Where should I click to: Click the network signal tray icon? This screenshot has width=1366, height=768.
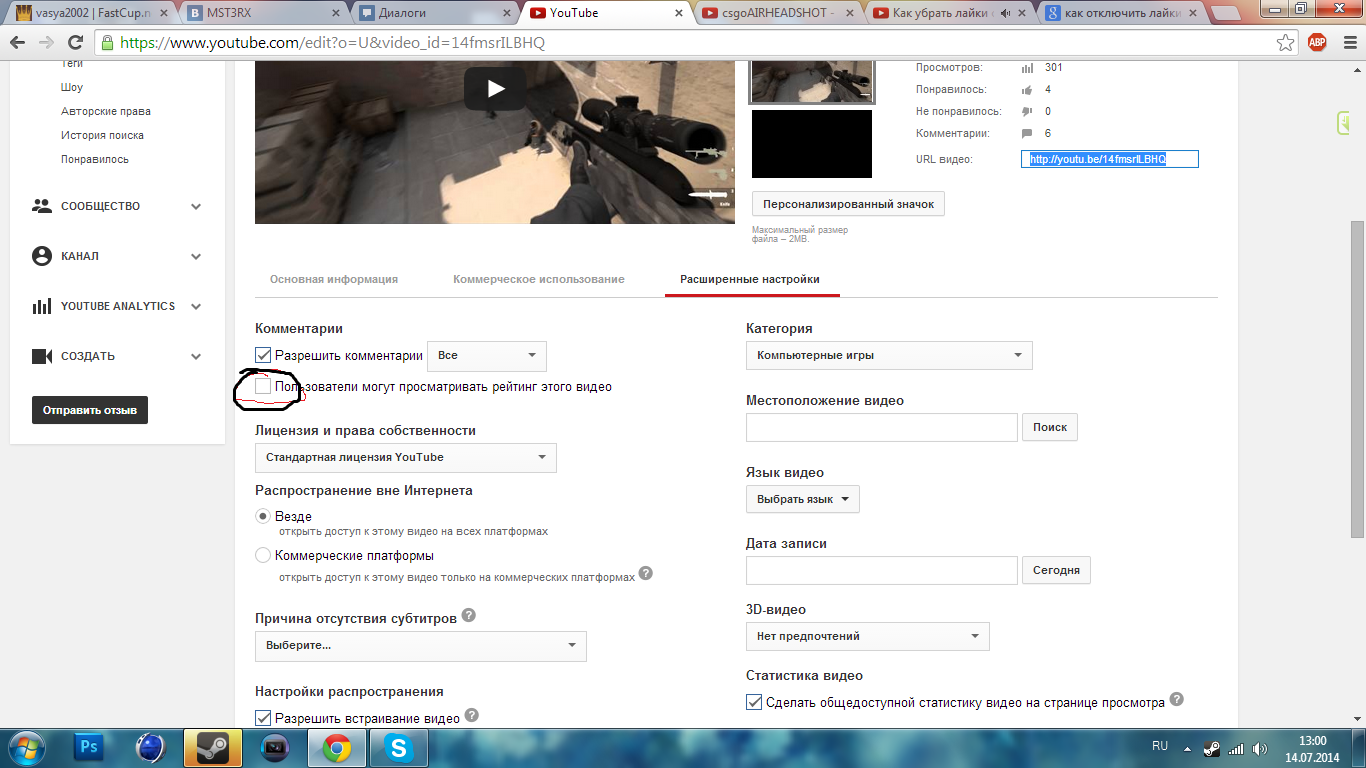[x=1236, y=747]
